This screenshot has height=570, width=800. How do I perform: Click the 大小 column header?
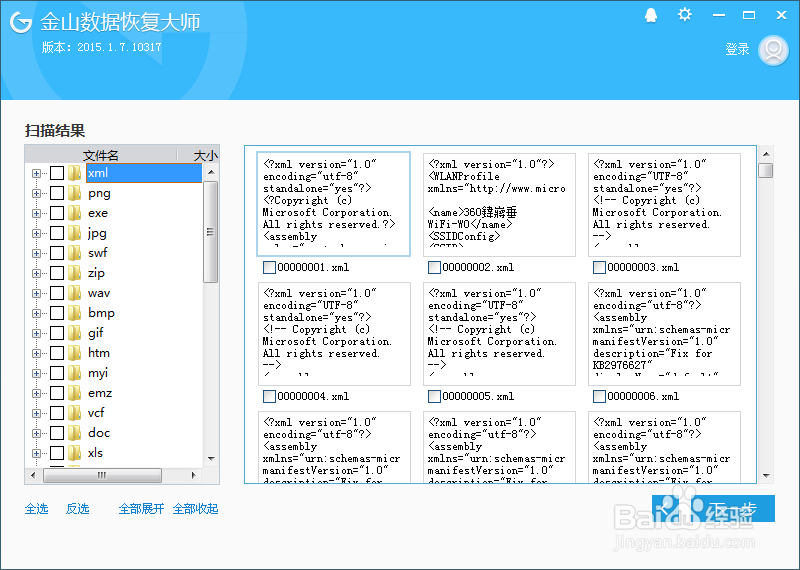[x=206, y=155]
